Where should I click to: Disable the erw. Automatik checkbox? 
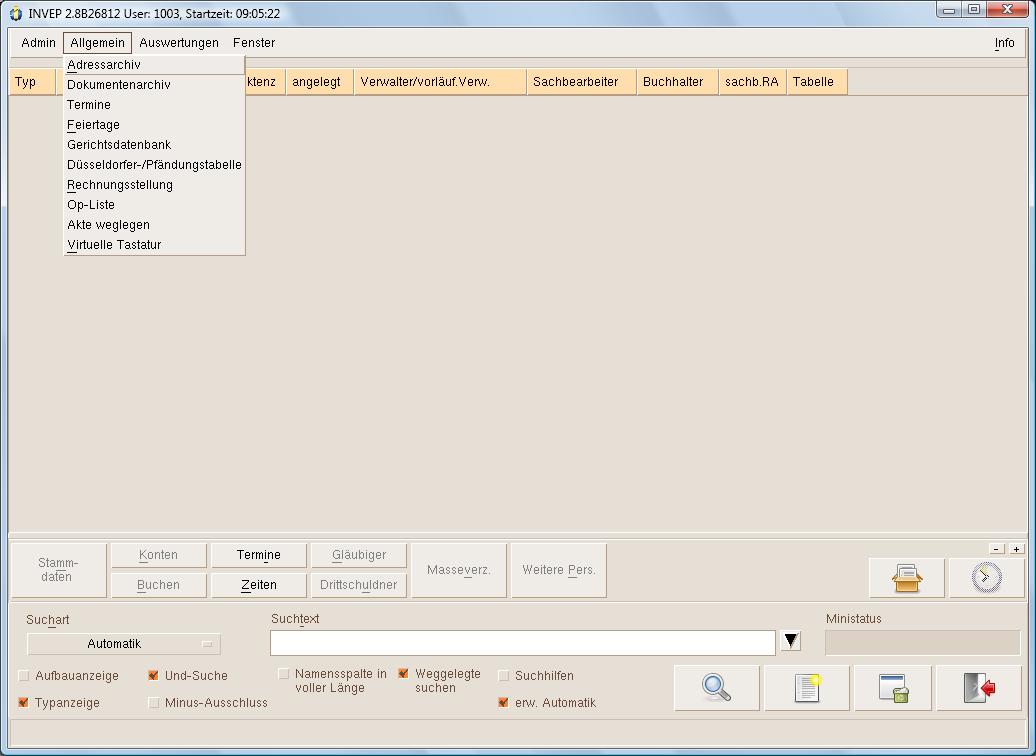click(x=503, y=702)
